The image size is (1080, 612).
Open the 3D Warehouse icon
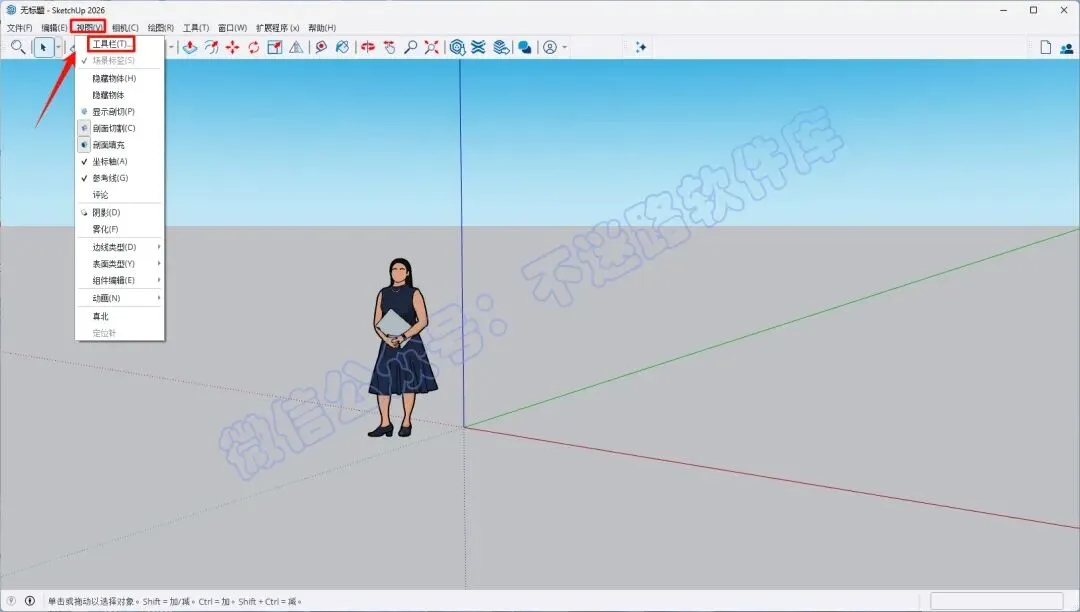(457, 47)
